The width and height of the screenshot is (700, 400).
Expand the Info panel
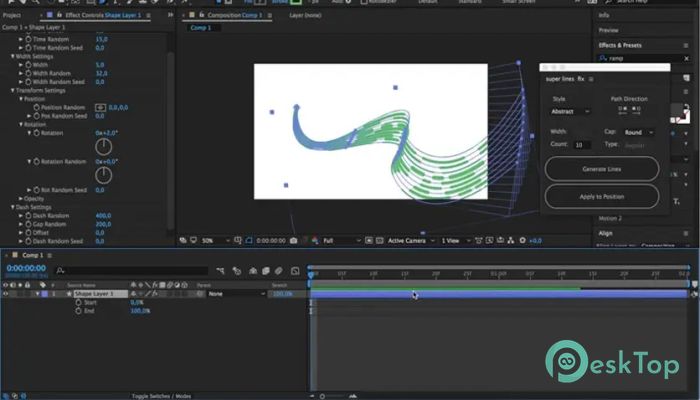pos(604,15)
